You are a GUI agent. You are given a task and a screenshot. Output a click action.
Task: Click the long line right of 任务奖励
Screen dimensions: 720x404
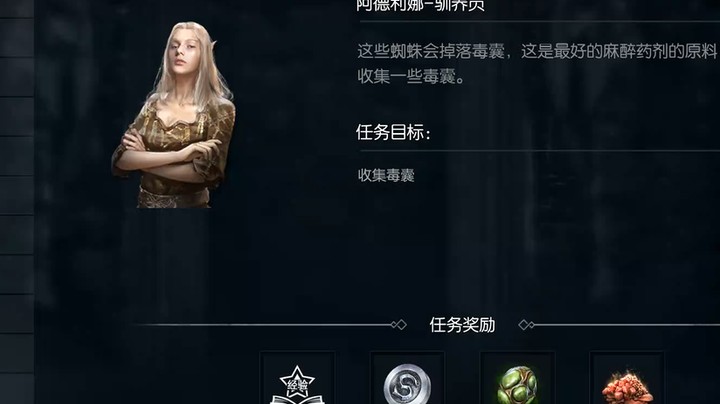[626, 325]
